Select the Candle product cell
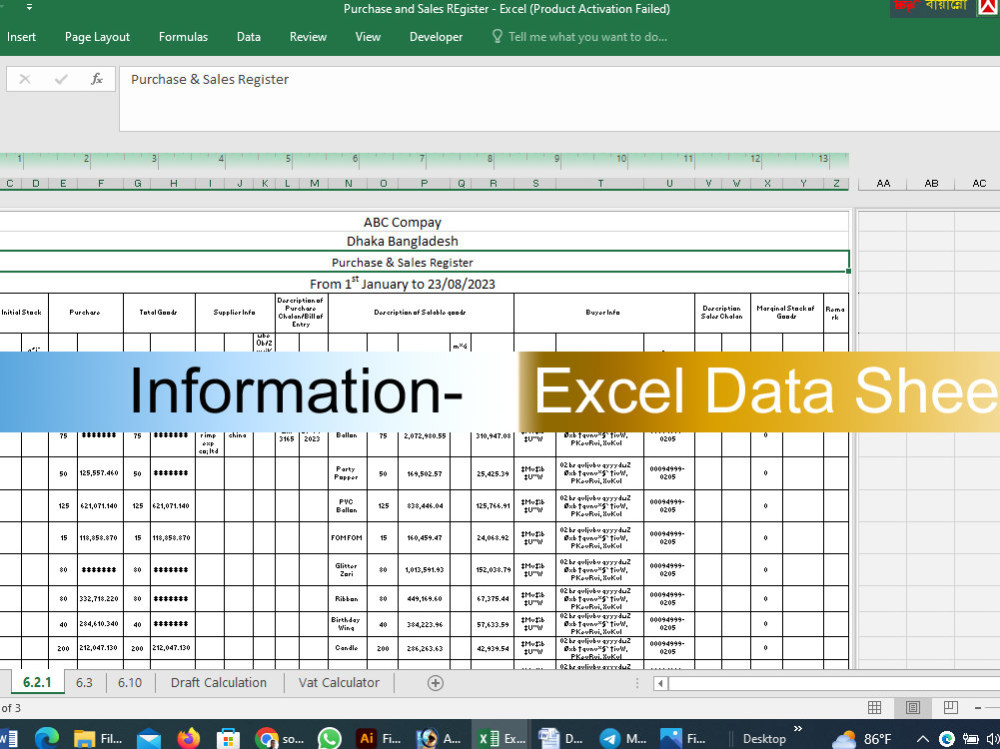 [x=347, y=648]
